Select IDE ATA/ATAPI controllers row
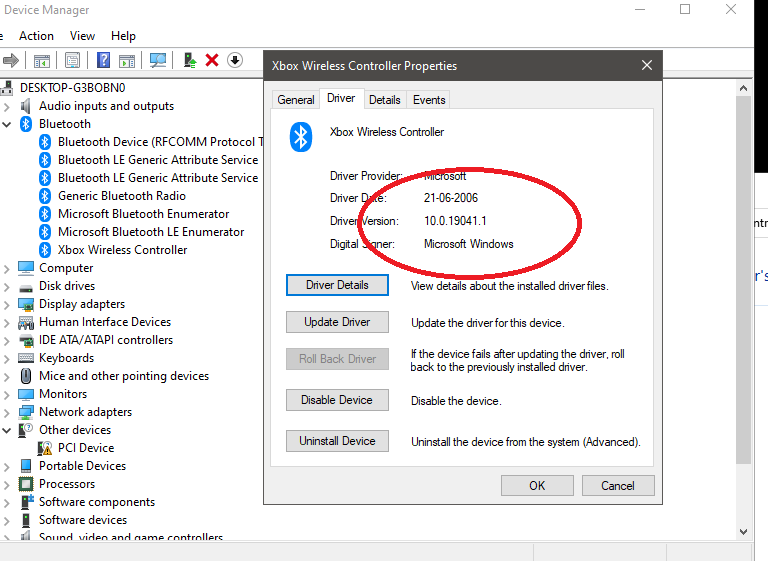This screenshot has height=561, width=768. coord(106,340)
